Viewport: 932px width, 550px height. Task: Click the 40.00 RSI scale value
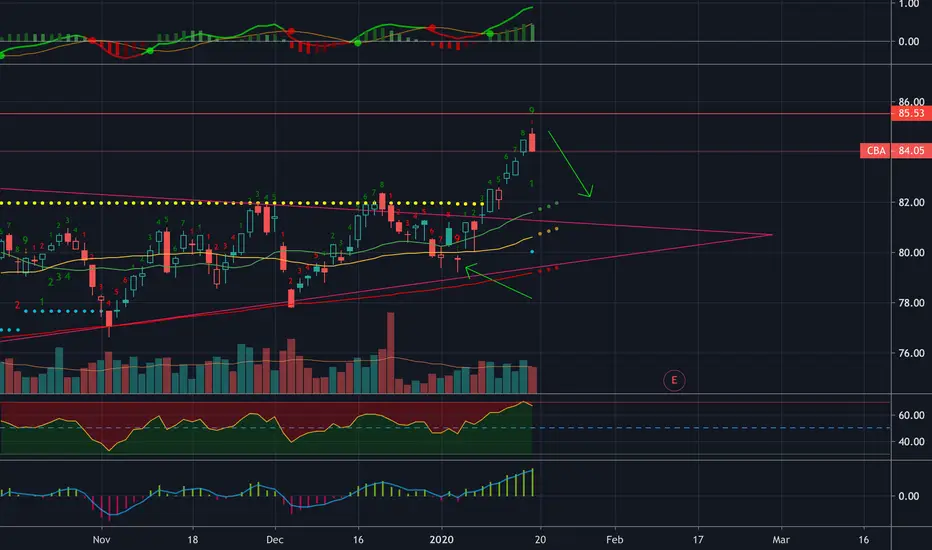tap(911, 441)
